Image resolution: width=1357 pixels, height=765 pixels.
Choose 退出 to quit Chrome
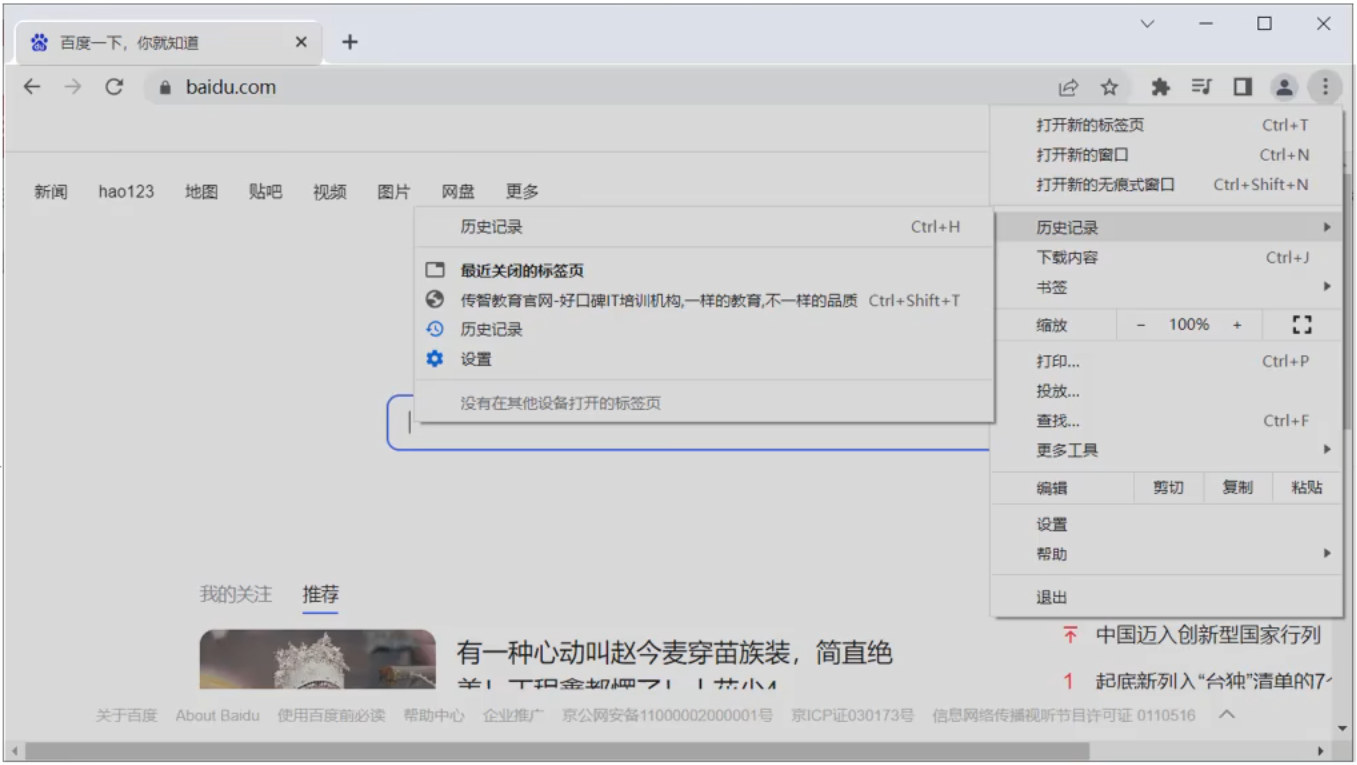pos(1166,598)
